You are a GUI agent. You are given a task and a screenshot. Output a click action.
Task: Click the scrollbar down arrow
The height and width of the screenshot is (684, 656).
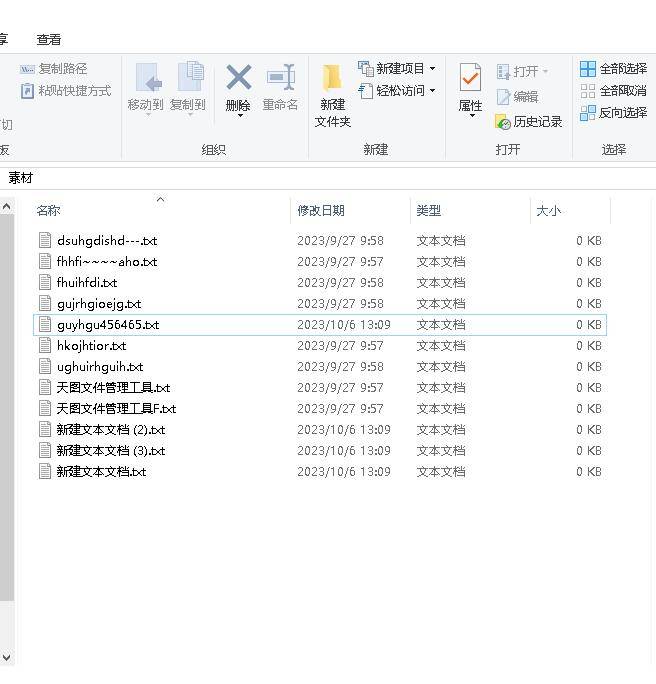coord(7,657)
